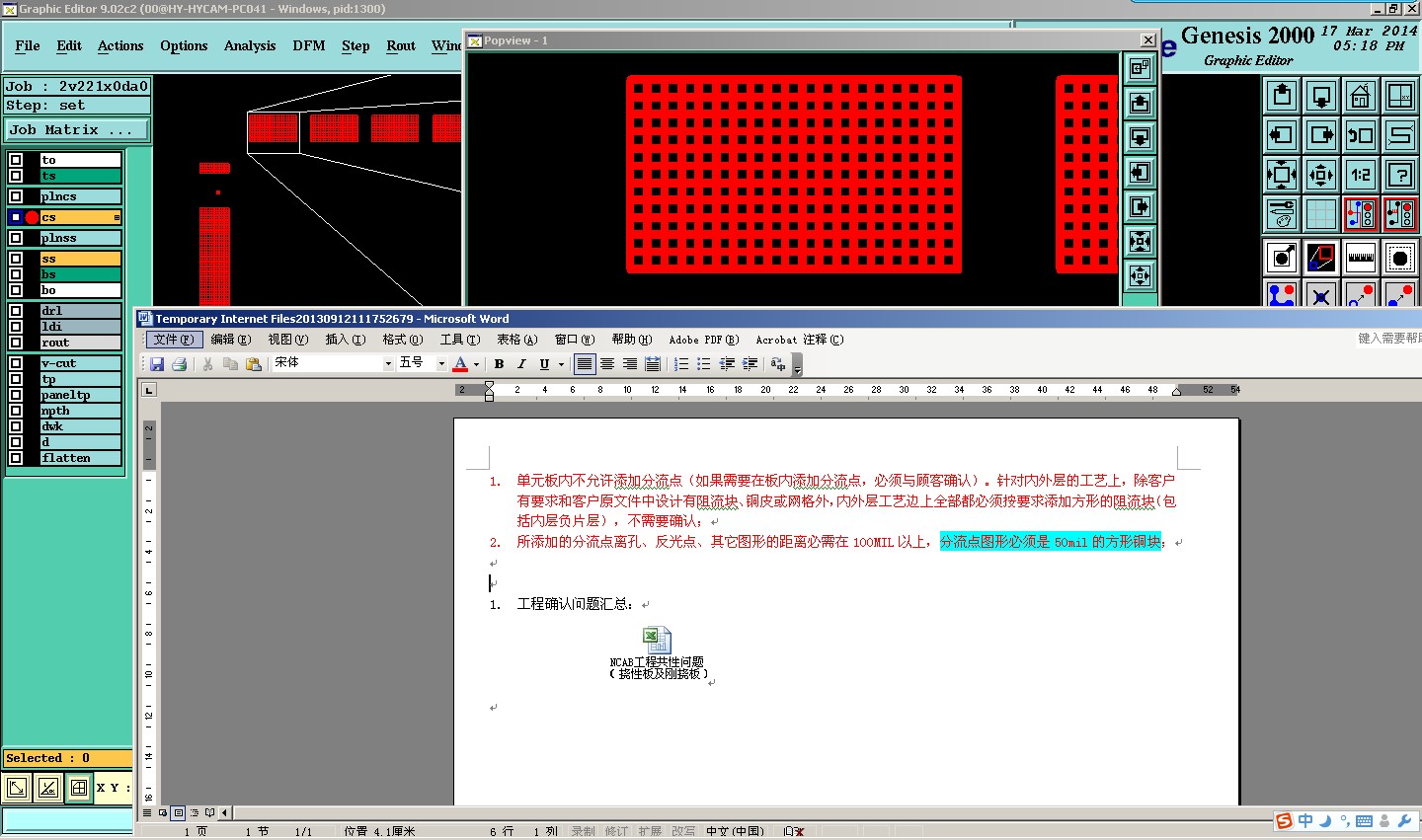
Task: Open the Analysis menu in Graphic Editor
Action: click(x=250, y=45)
